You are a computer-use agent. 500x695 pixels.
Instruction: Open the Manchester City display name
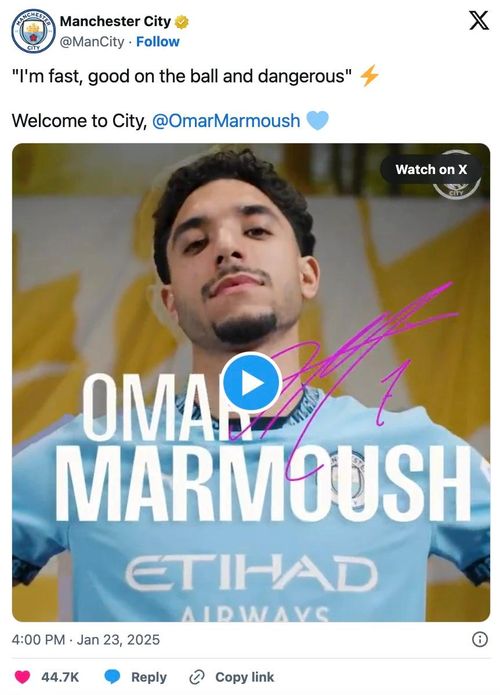tap(115, 21)
